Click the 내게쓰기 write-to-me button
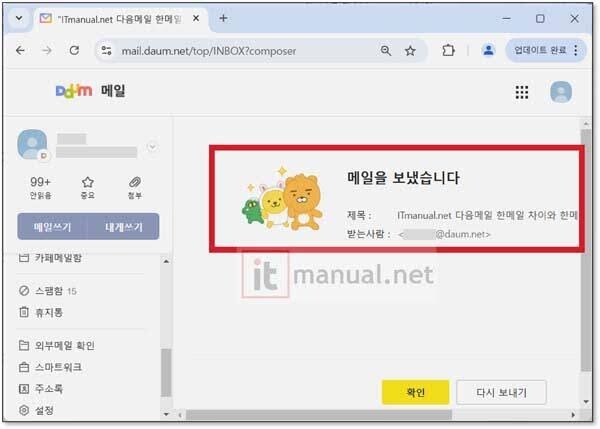The image size is (600, 429). pos(124,227)
